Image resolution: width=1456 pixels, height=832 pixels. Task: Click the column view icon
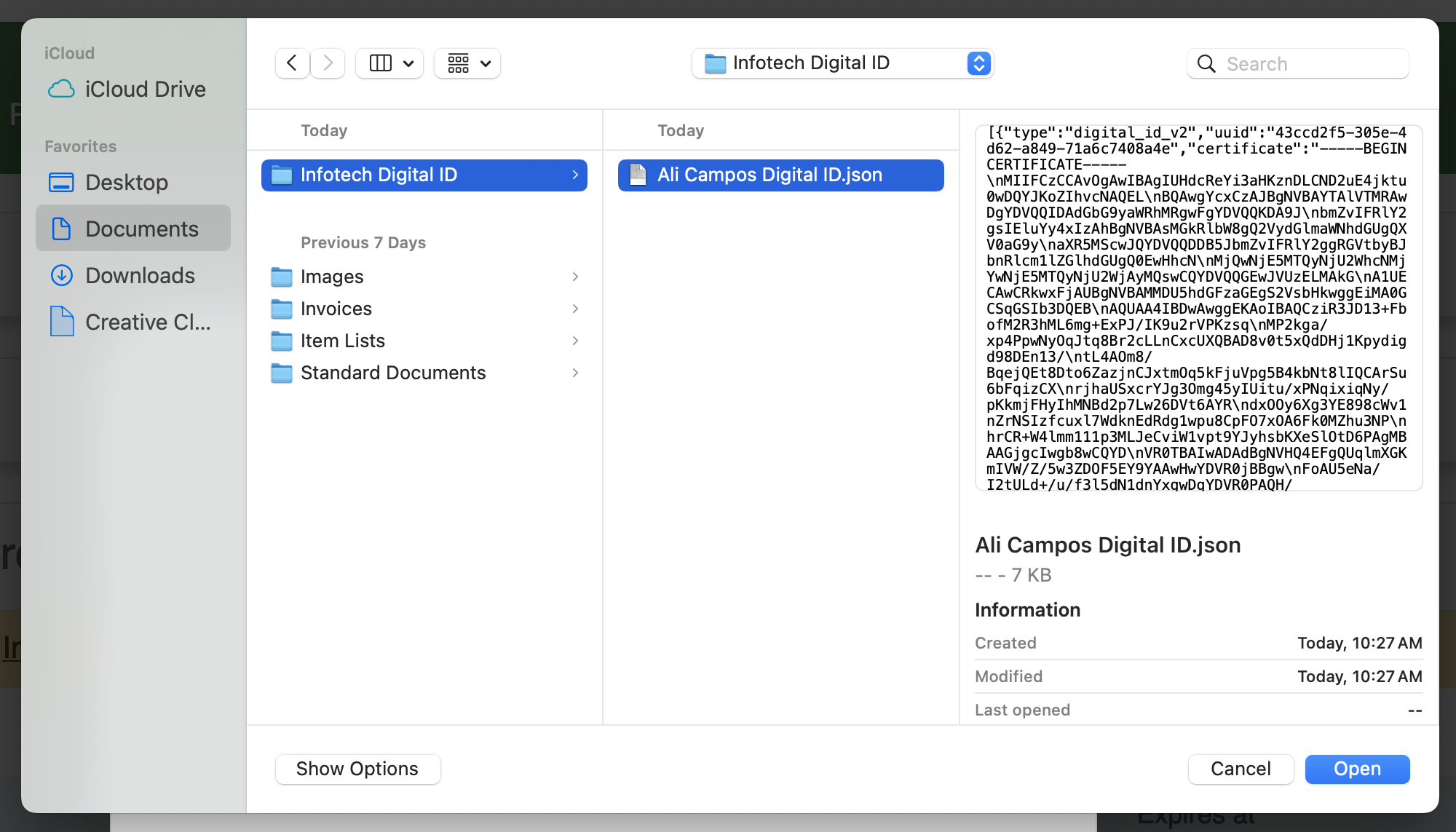(x=380, y=63)
